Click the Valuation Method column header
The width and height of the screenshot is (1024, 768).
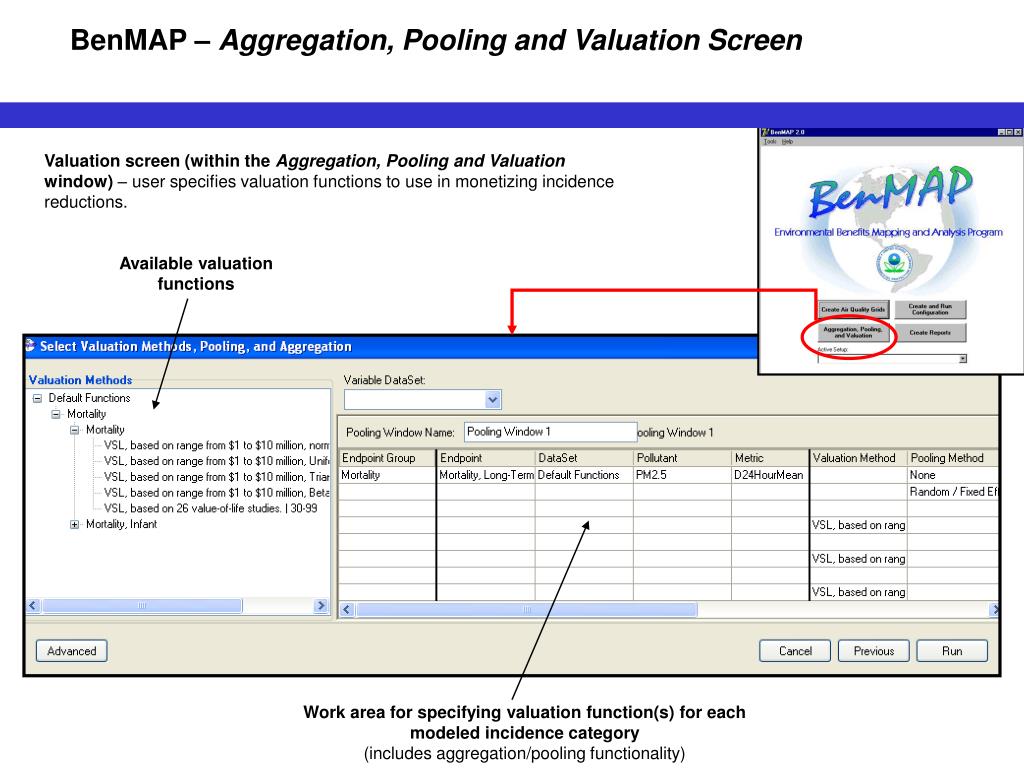pos(859,458)
